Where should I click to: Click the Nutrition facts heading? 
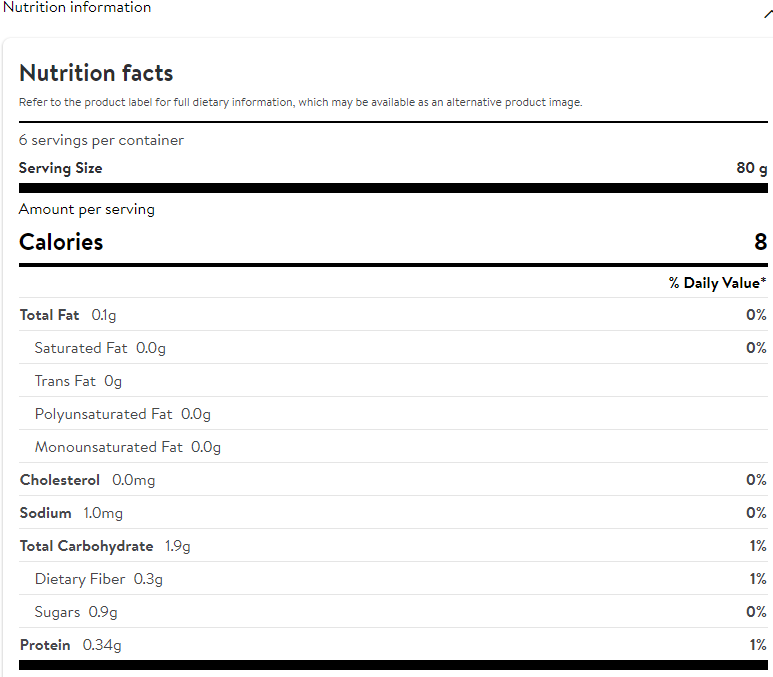pos(96,73)
